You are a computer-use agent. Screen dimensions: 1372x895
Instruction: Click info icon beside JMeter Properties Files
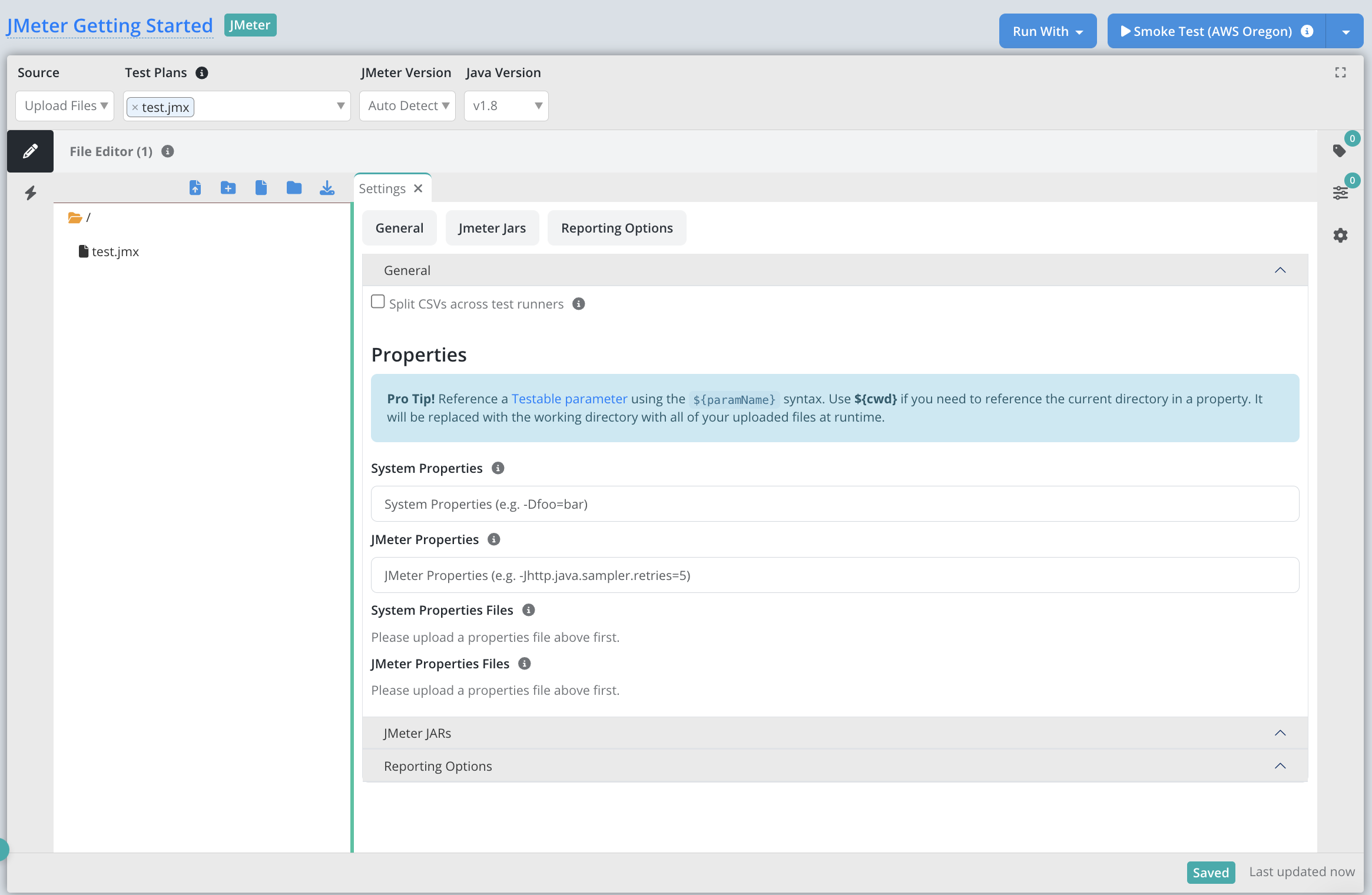(x=525, y=664)
